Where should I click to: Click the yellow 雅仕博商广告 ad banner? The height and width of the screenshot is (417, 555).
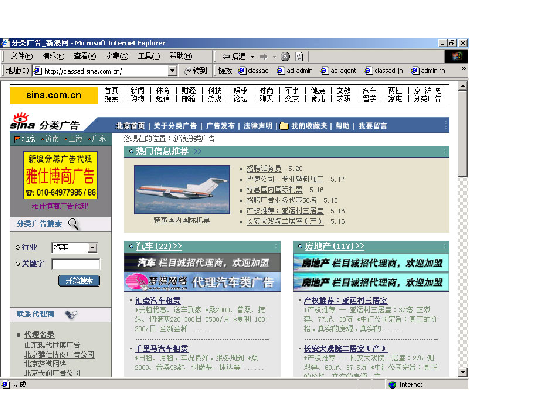(x=61, y=175)
